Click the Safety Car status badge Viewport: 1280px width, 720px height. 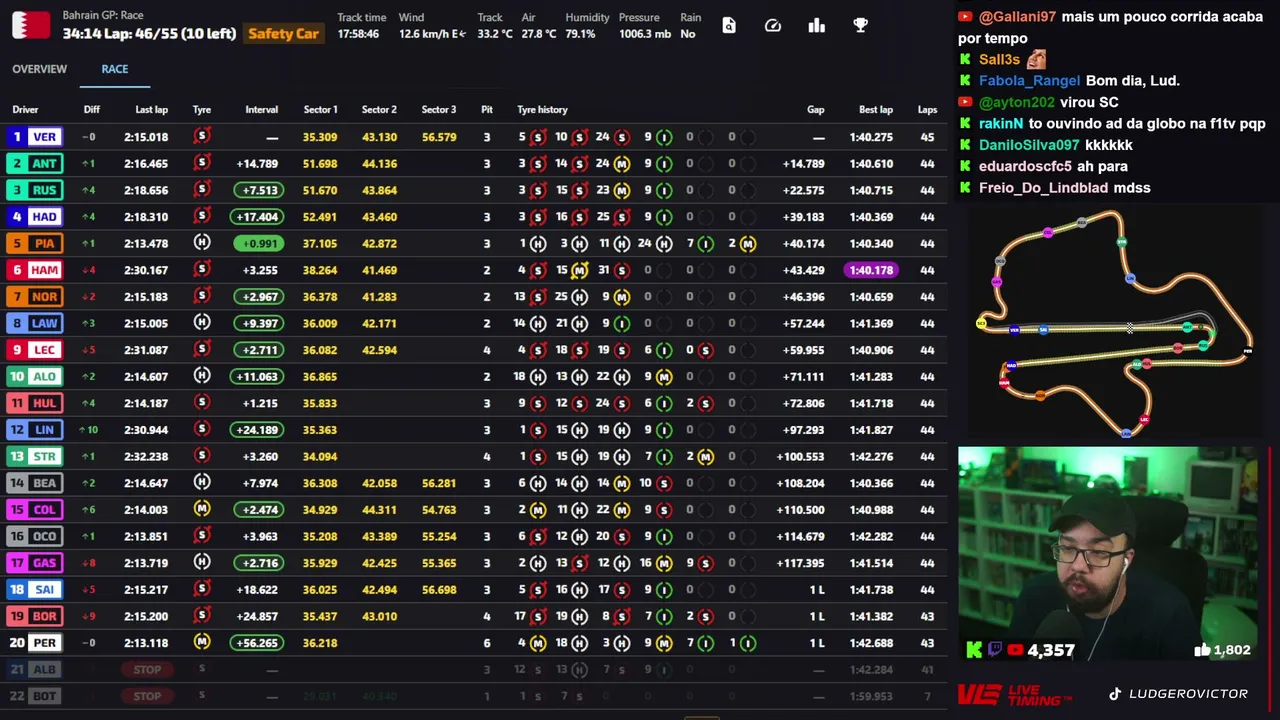click(x=284, y=34)
